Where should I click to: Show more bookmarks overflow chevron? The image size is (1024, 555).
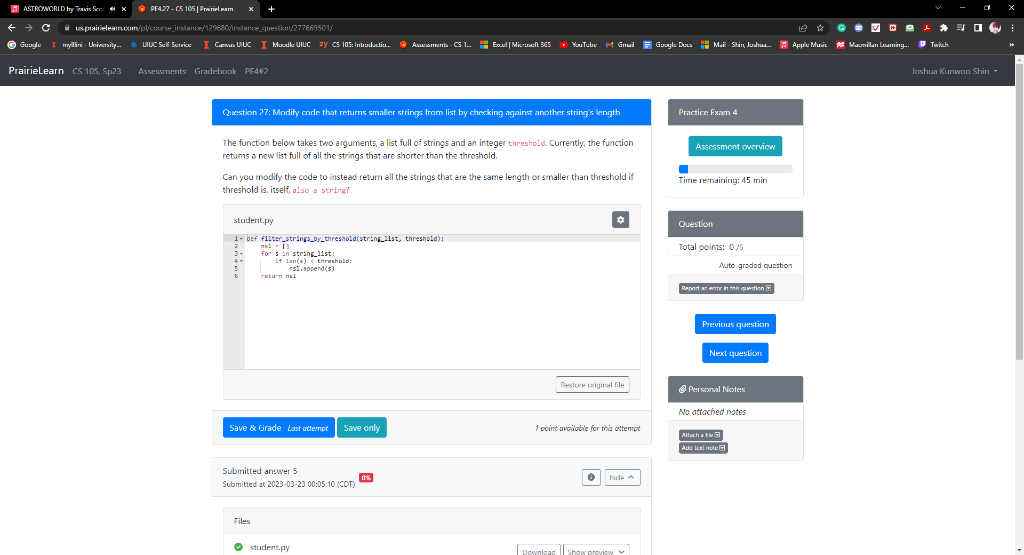pyautogui.click(x=1012, y=44)
